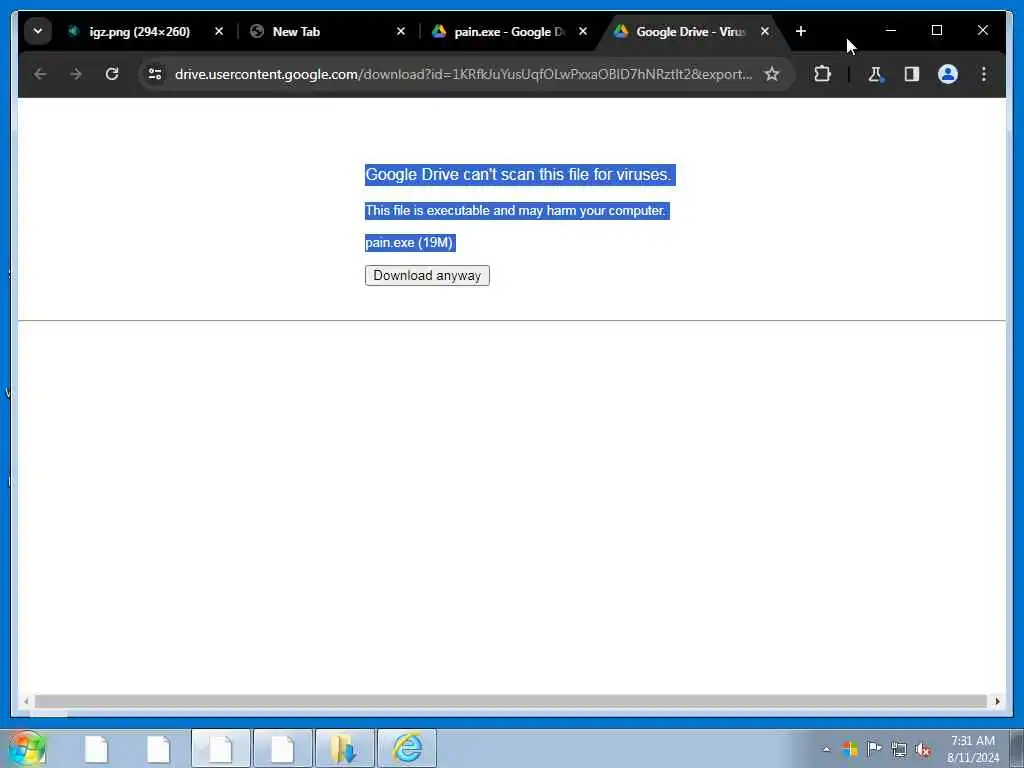Minimize the Chrome window
The height and width of the screenshot is (768, 1024).
(x=891, y=30)
